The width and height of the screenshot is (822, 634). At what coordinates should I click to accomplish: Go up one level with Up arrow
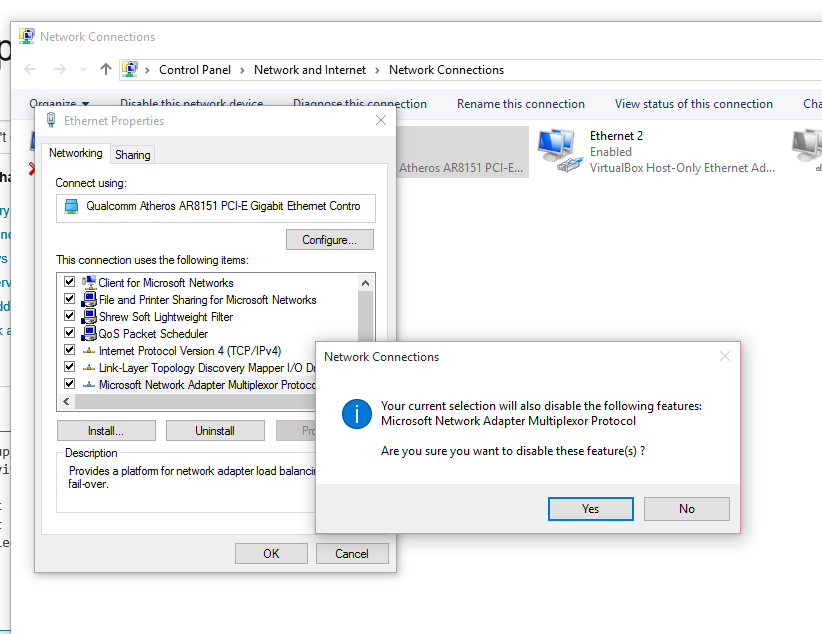[x=106, y=69]
